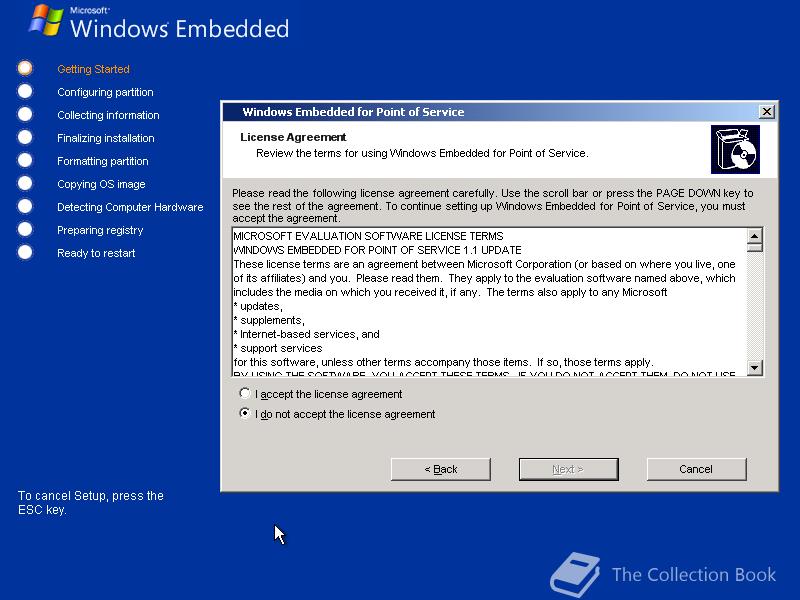Click the Getting Started step bullet

click(x=25, y=68)
